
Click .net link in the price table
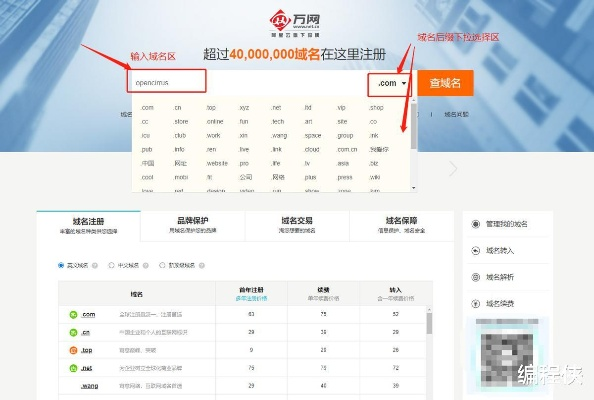tap(86, 368)
